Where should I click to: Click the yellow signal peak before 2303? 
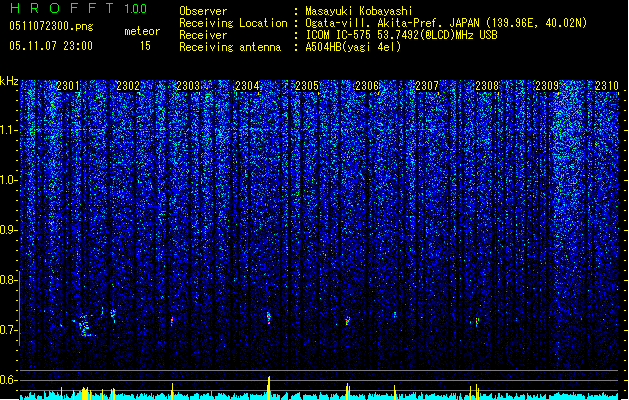(x=172, y=391)
